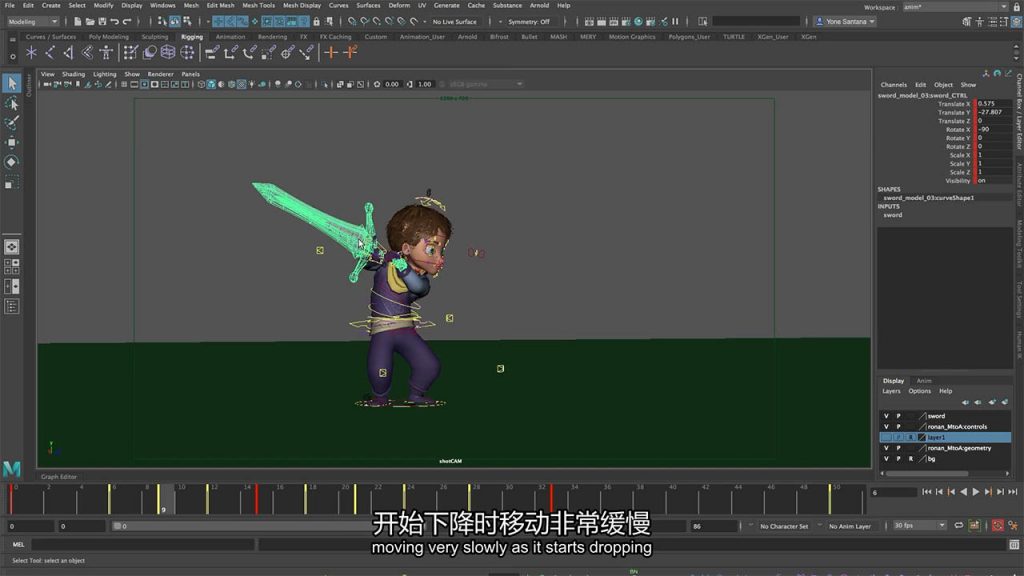Activate the Scale tool in toolbox
The image size is (1024, 576).
(x=12, y=182)
